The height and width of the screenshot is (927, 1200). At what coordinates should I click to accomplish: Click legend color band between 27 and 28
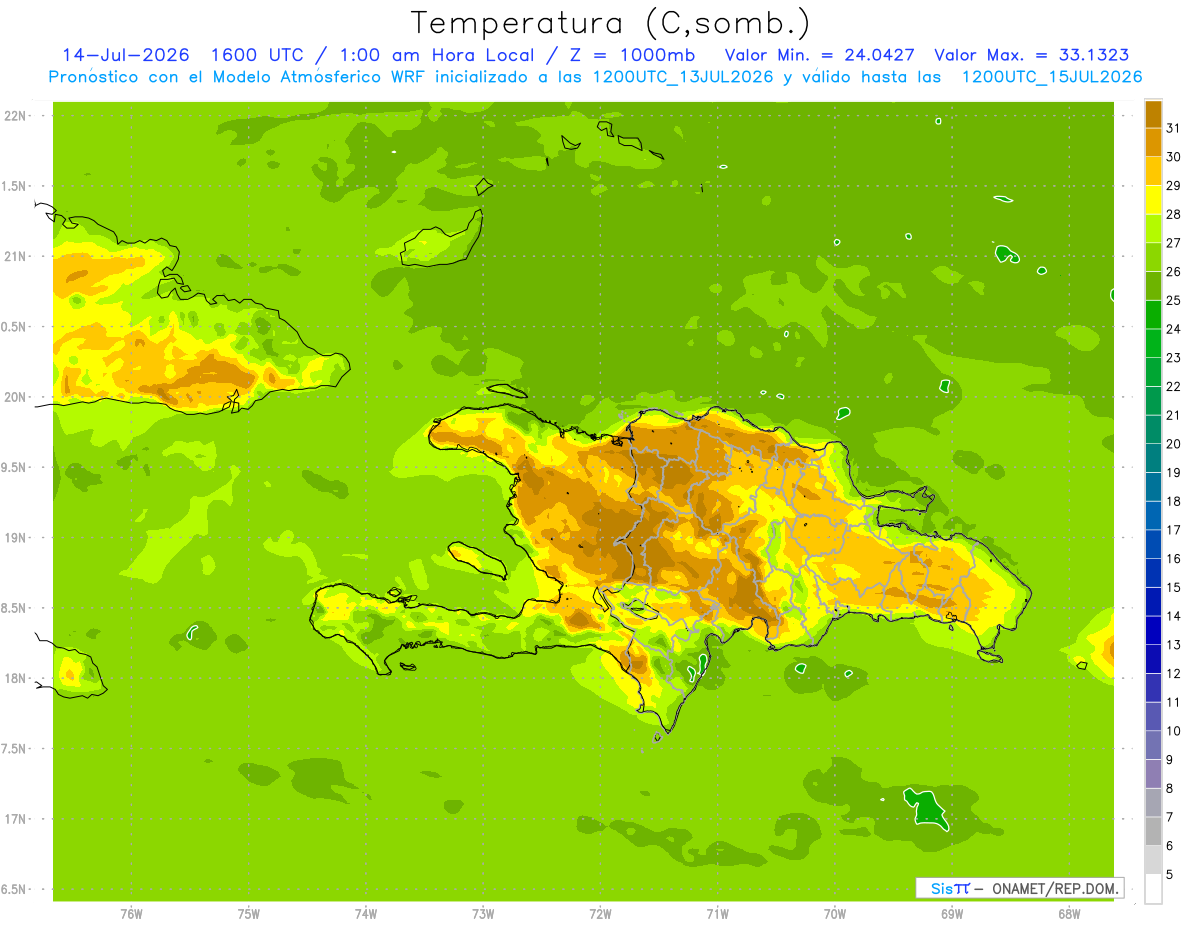1153,229
